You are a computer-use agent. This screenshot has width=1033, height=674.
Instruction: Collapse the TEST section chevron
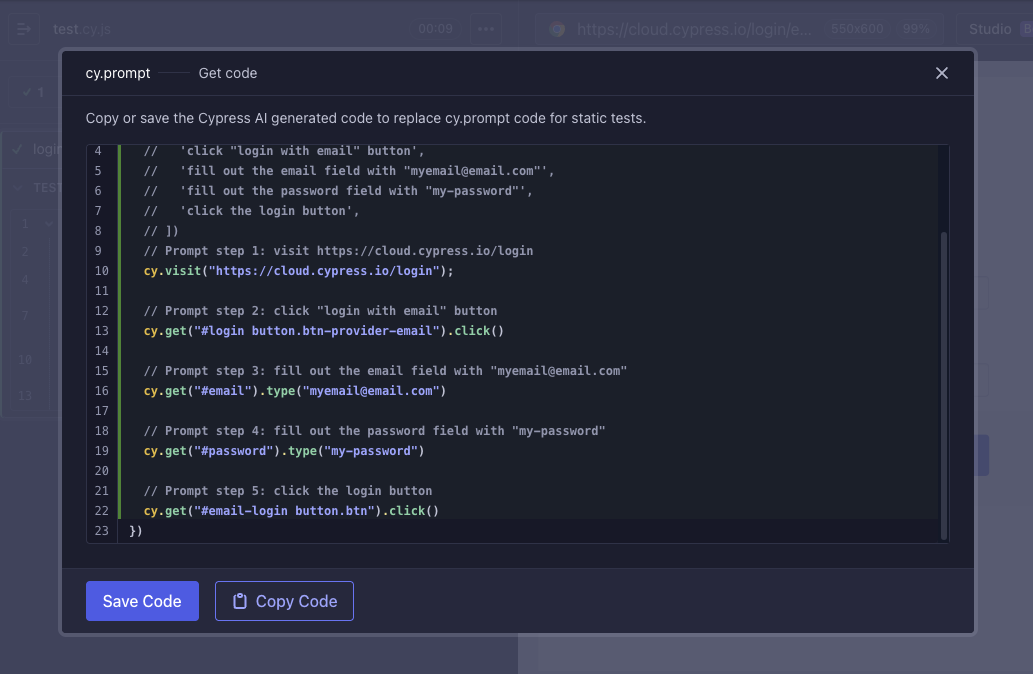(16, 187)
